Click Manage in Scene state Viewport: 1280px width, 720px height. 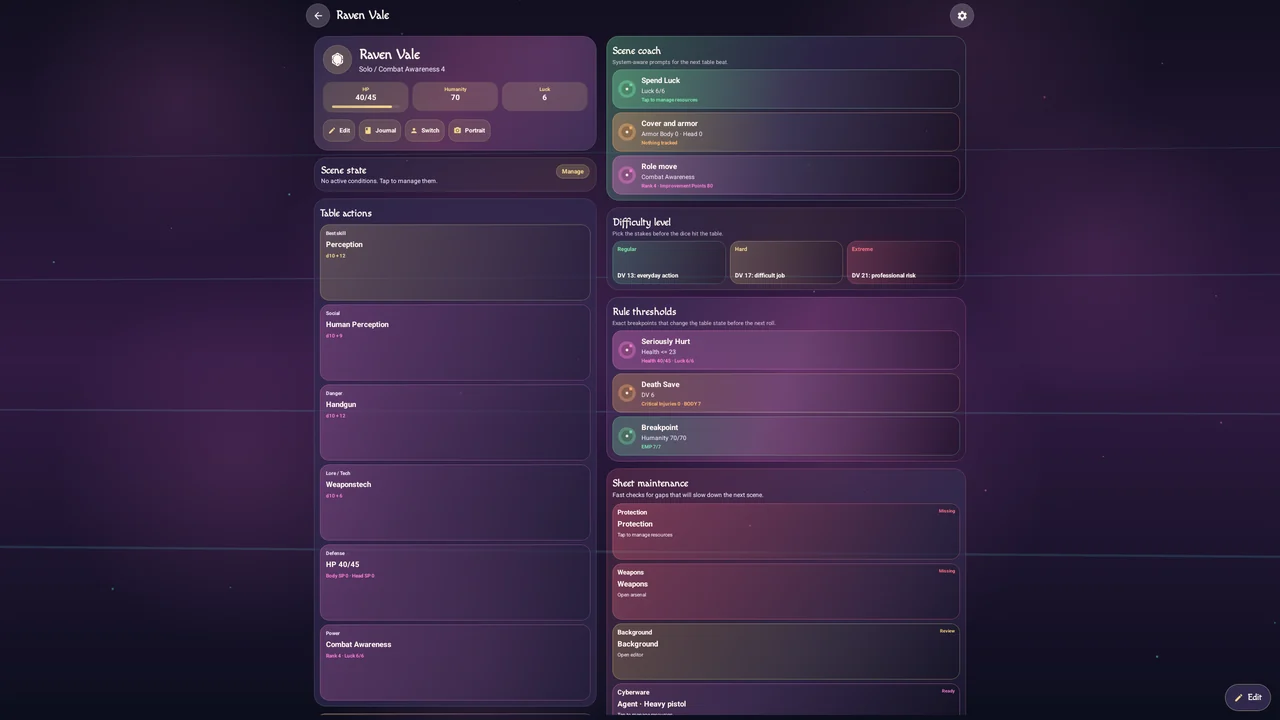(x=573, y=171)
